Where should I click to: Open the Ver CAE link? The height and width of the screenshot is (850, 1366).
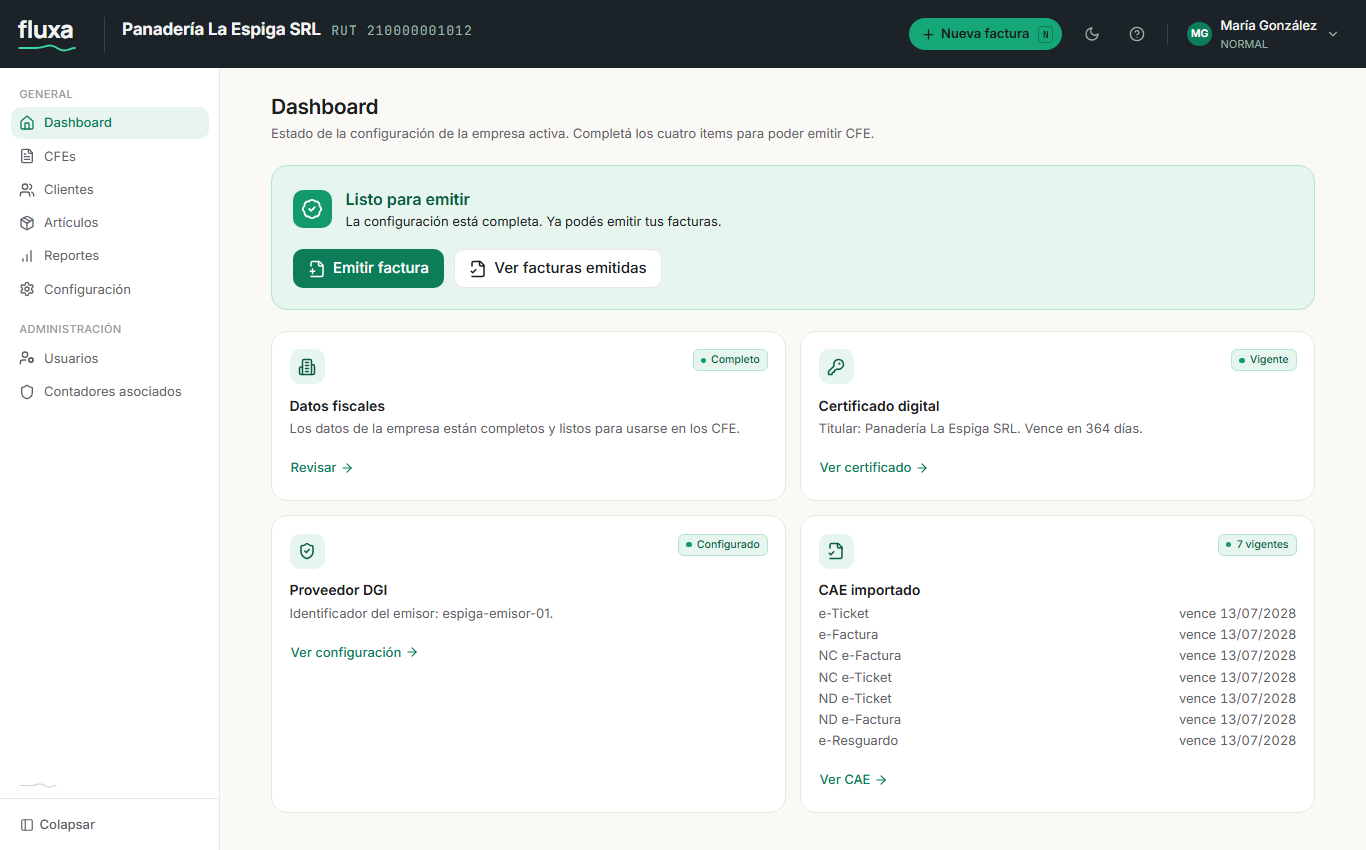tap(853, 779)
